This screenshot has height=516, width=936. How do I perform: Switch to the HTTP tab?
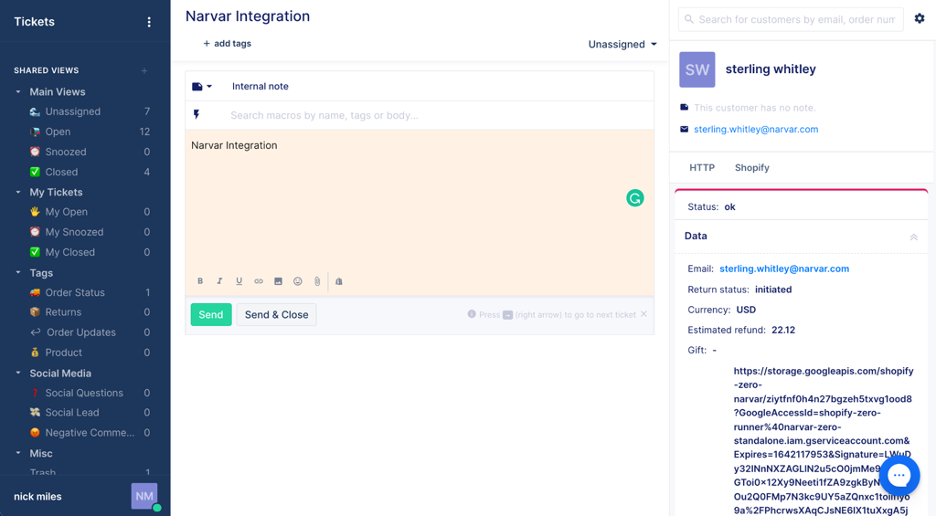(x=702, y=168)
